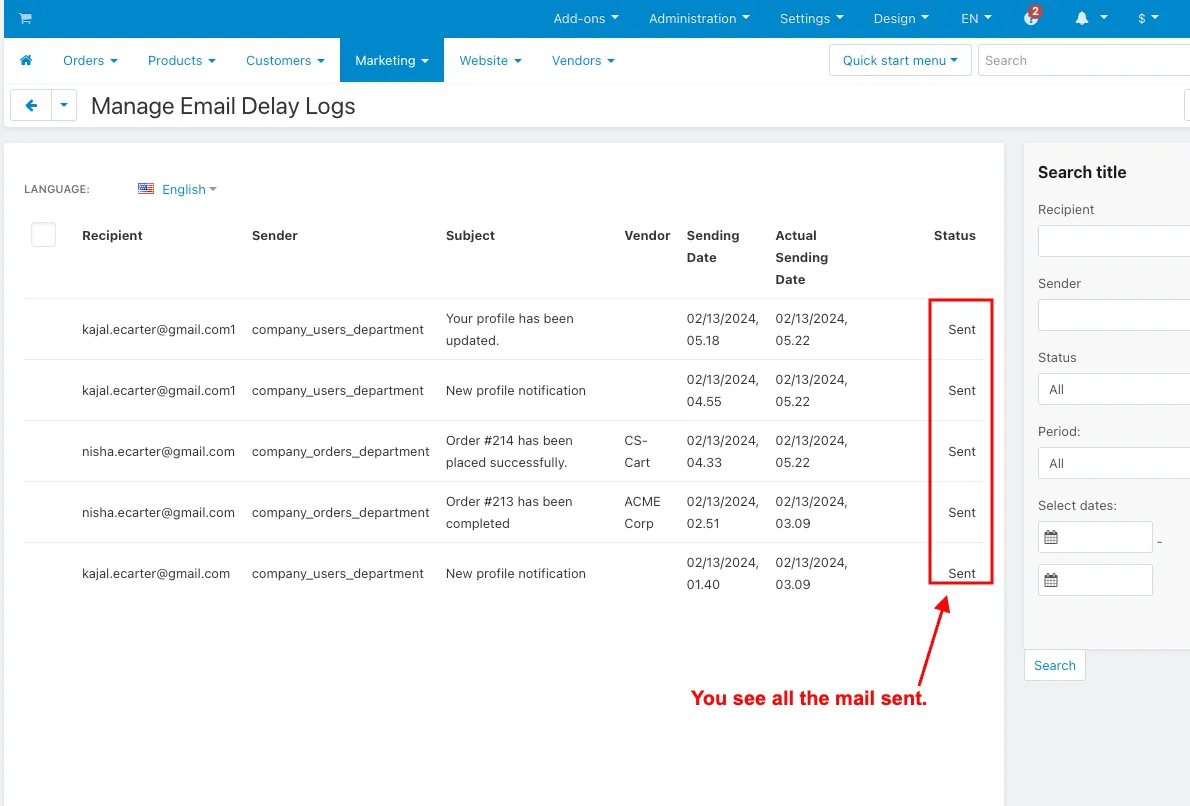Expand the English language dropdown
Screen dimensions: 1190x806
tap(189, 189)
